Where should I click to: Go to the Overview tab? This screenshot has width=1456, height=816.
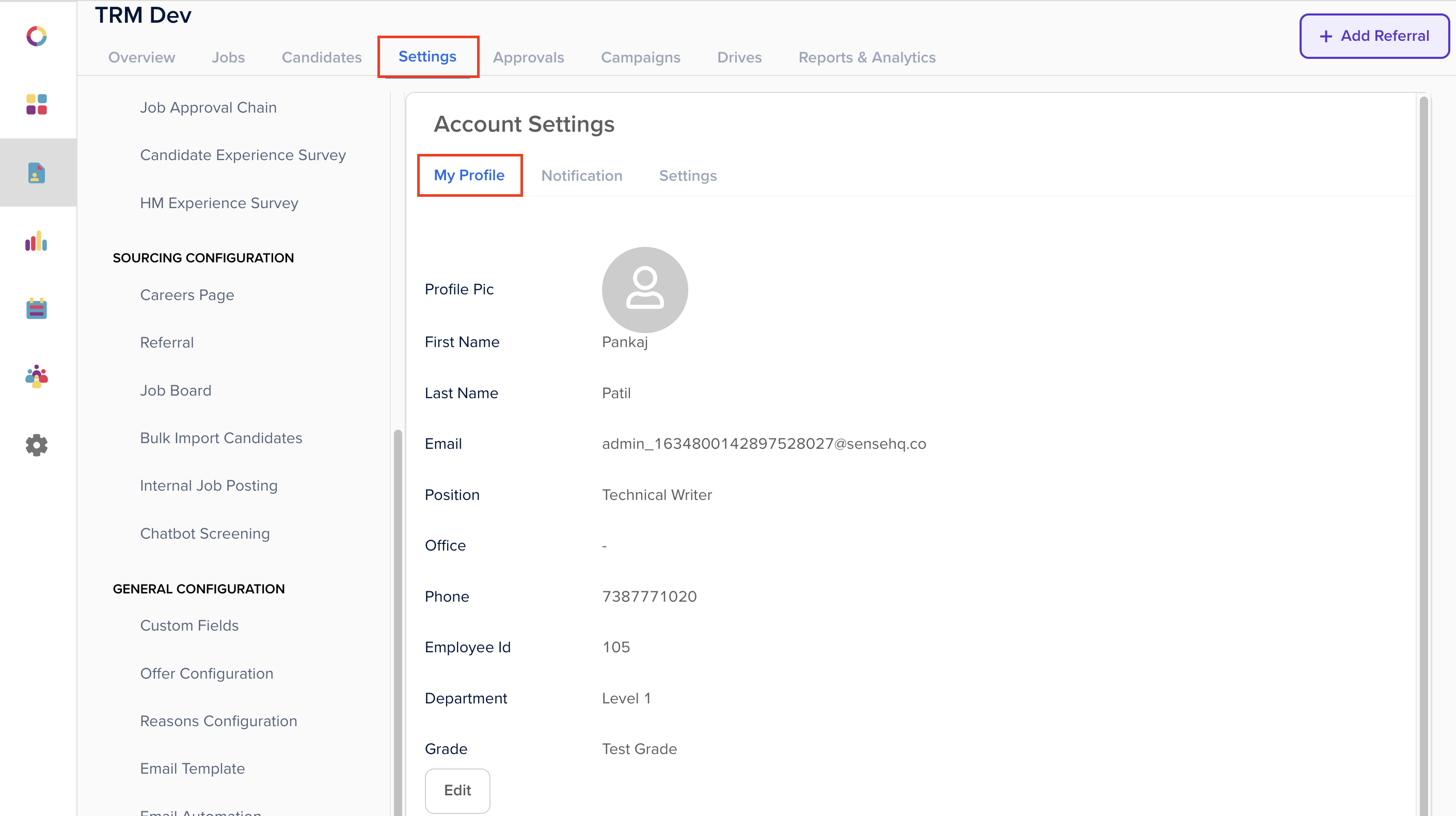142,57
